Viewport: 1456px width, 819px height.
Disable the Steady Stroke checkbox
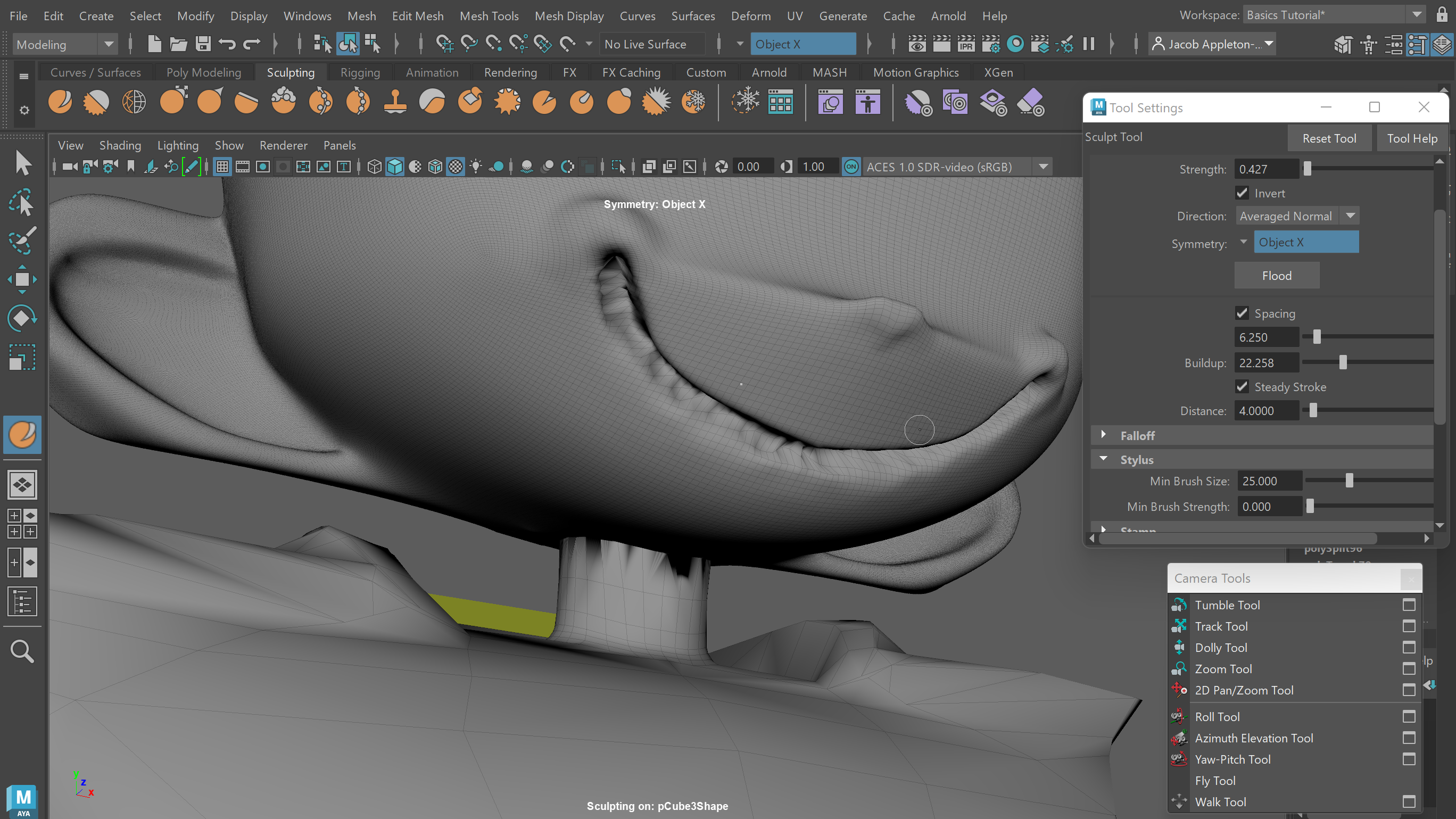[1242, 387]
